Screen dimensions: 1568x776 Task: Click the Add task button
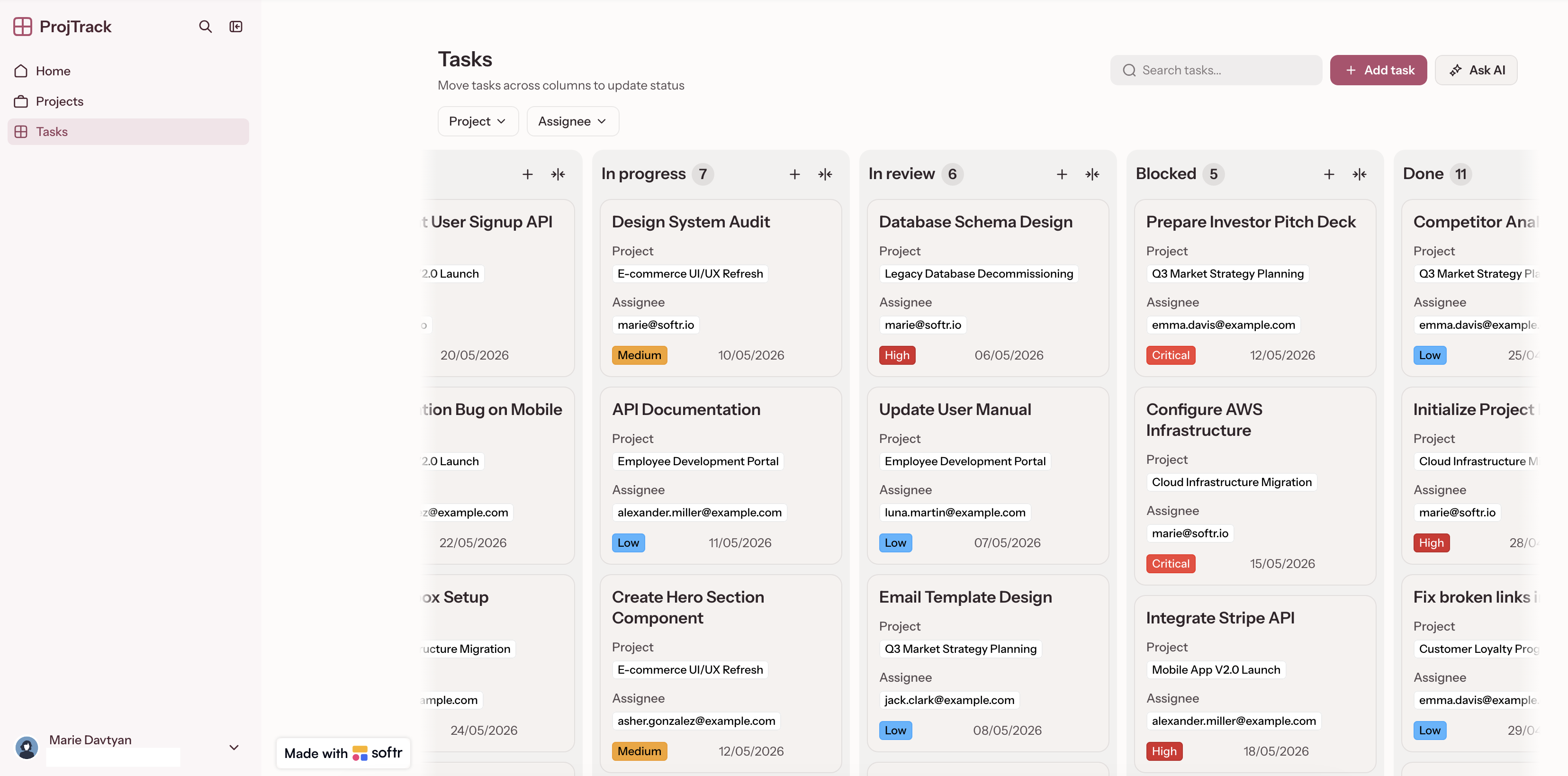click(1378, 70)
